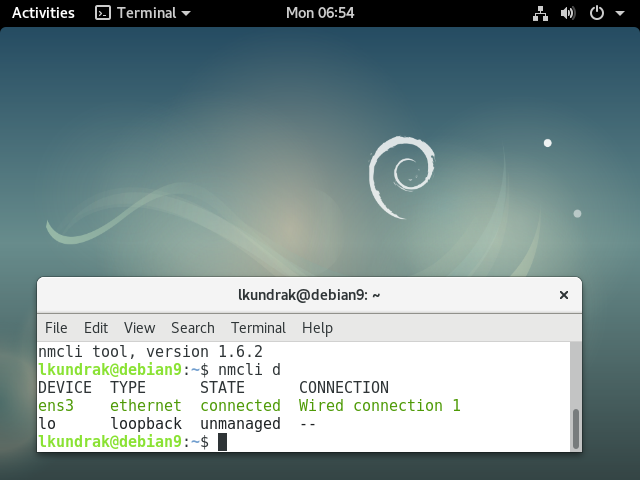Viewport: 640px width, 480px height.
Task: Expand the system menu arrow
Action: 620,13
